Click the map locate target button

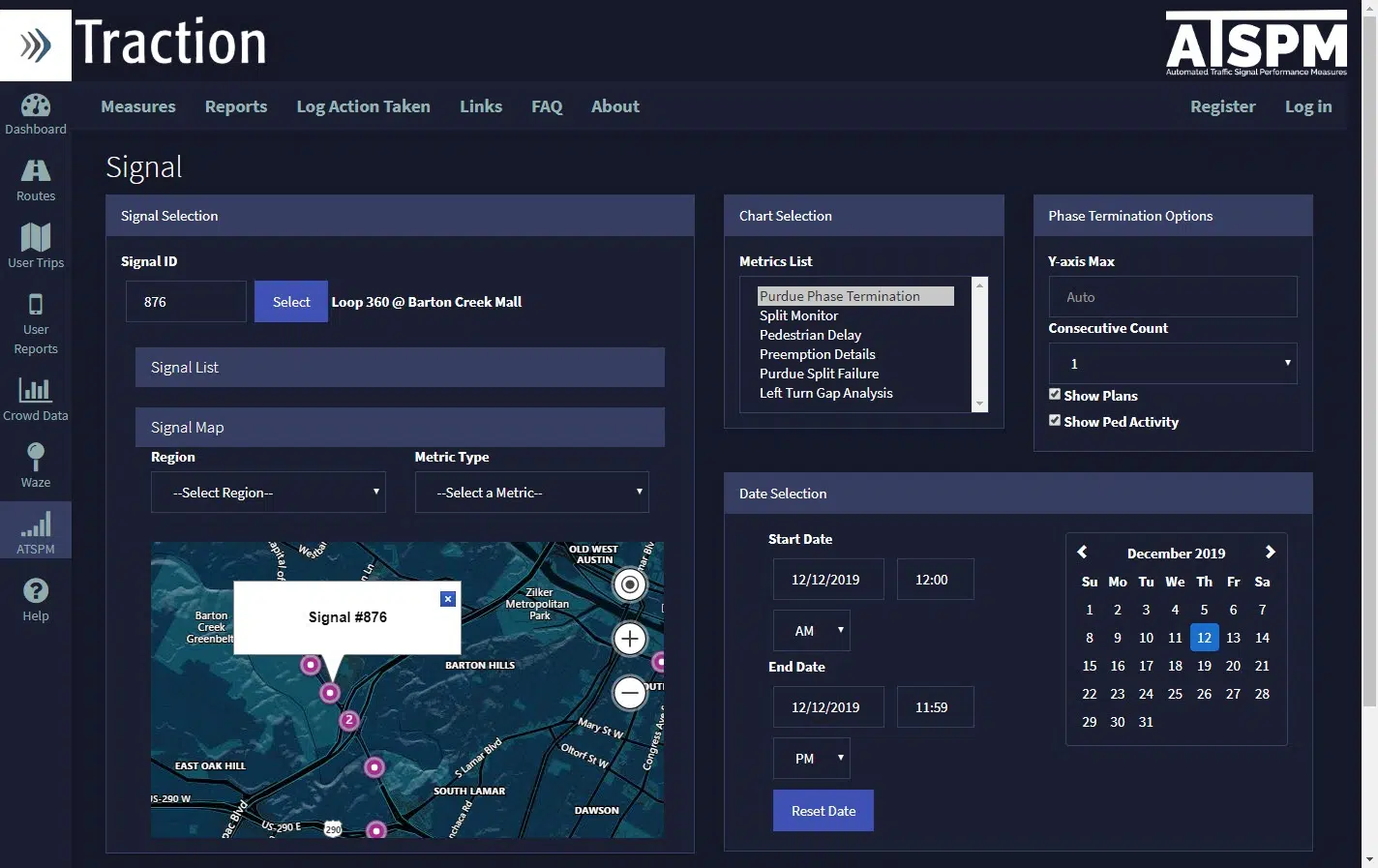630,584
